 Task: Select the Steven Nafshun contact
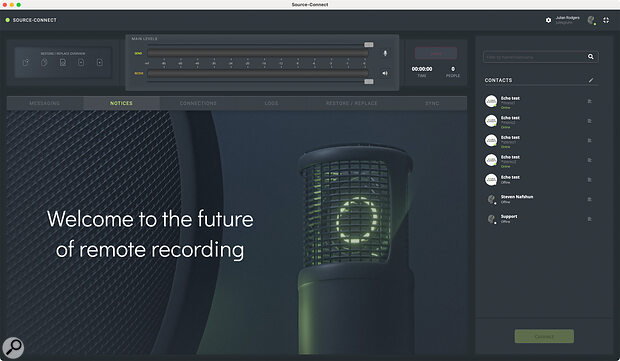click(x=540, y=199)
